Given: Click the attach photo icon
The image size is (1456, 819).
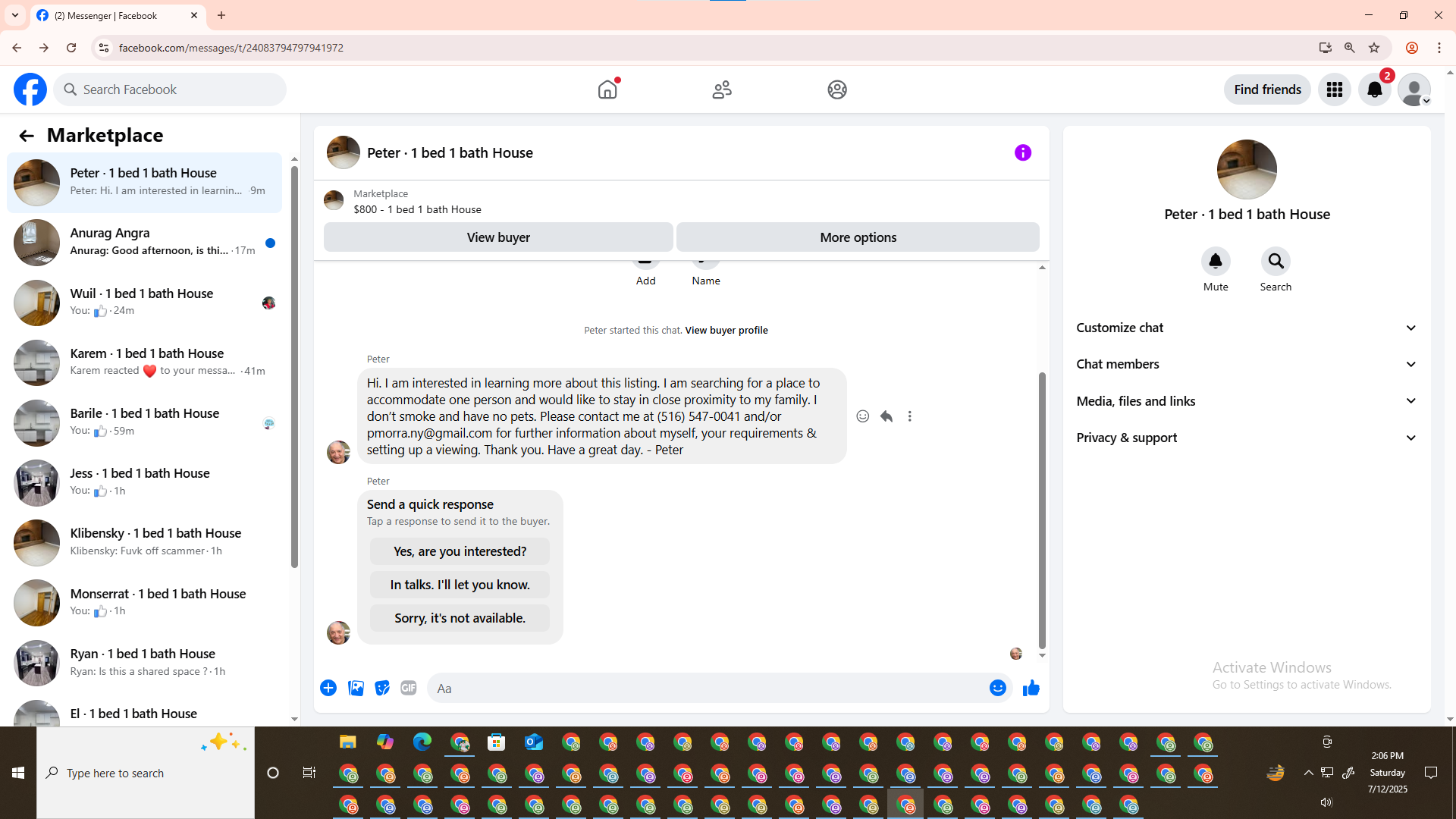Looking at the screenshot, I should coord(356,688).
